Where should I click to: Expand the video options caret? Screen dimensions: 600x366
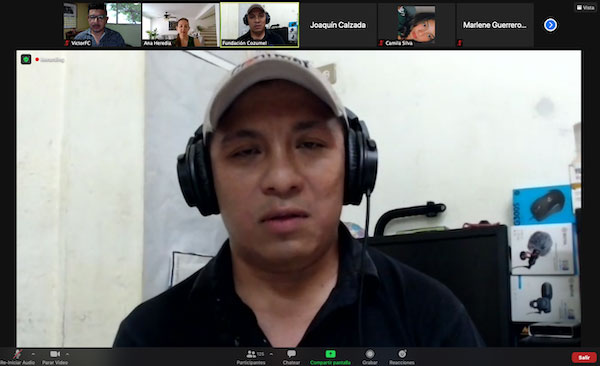coord(67,354)
